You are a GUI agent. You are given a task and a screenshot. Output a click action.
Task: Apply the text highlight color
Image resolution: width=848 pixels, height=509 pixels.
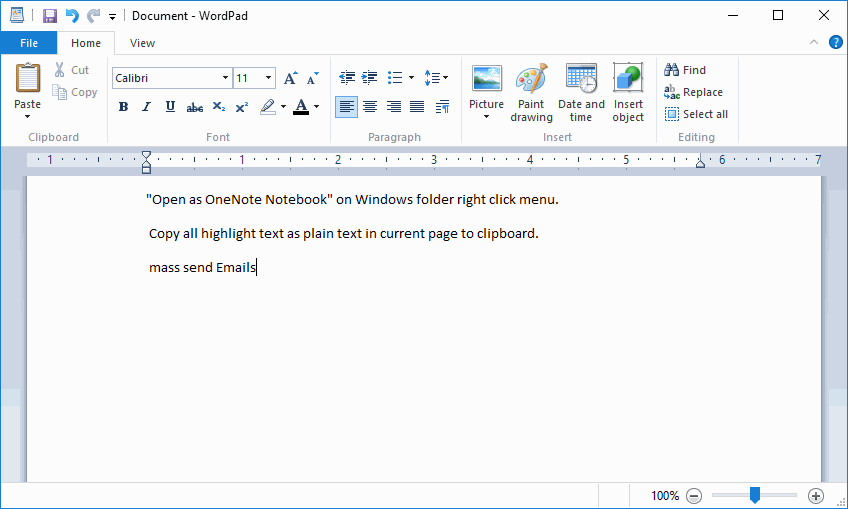click(268, 107)
